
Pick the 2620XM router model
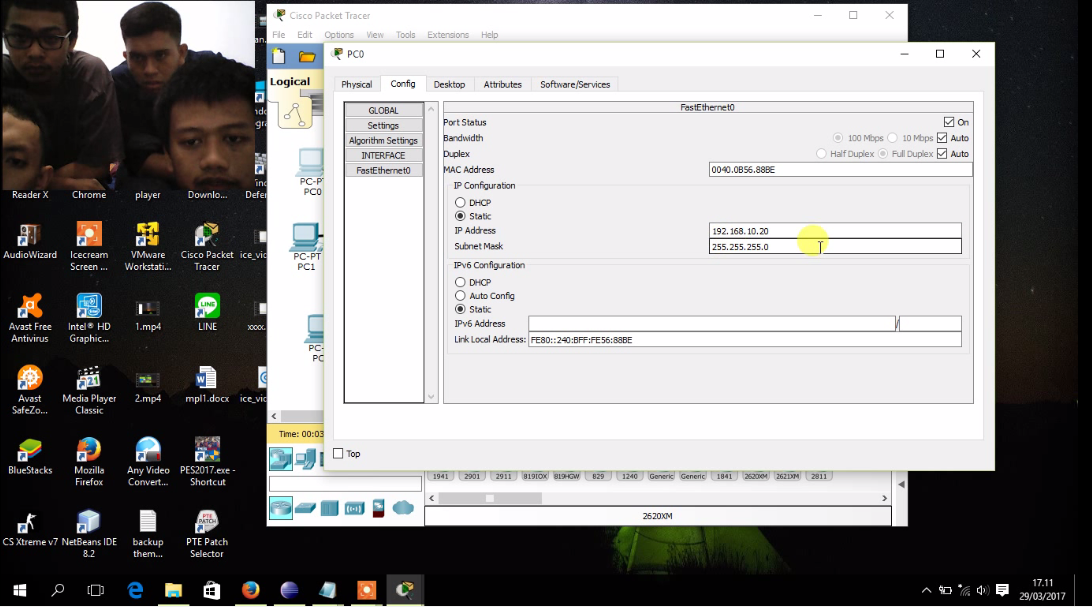click(x=756, y=476)
